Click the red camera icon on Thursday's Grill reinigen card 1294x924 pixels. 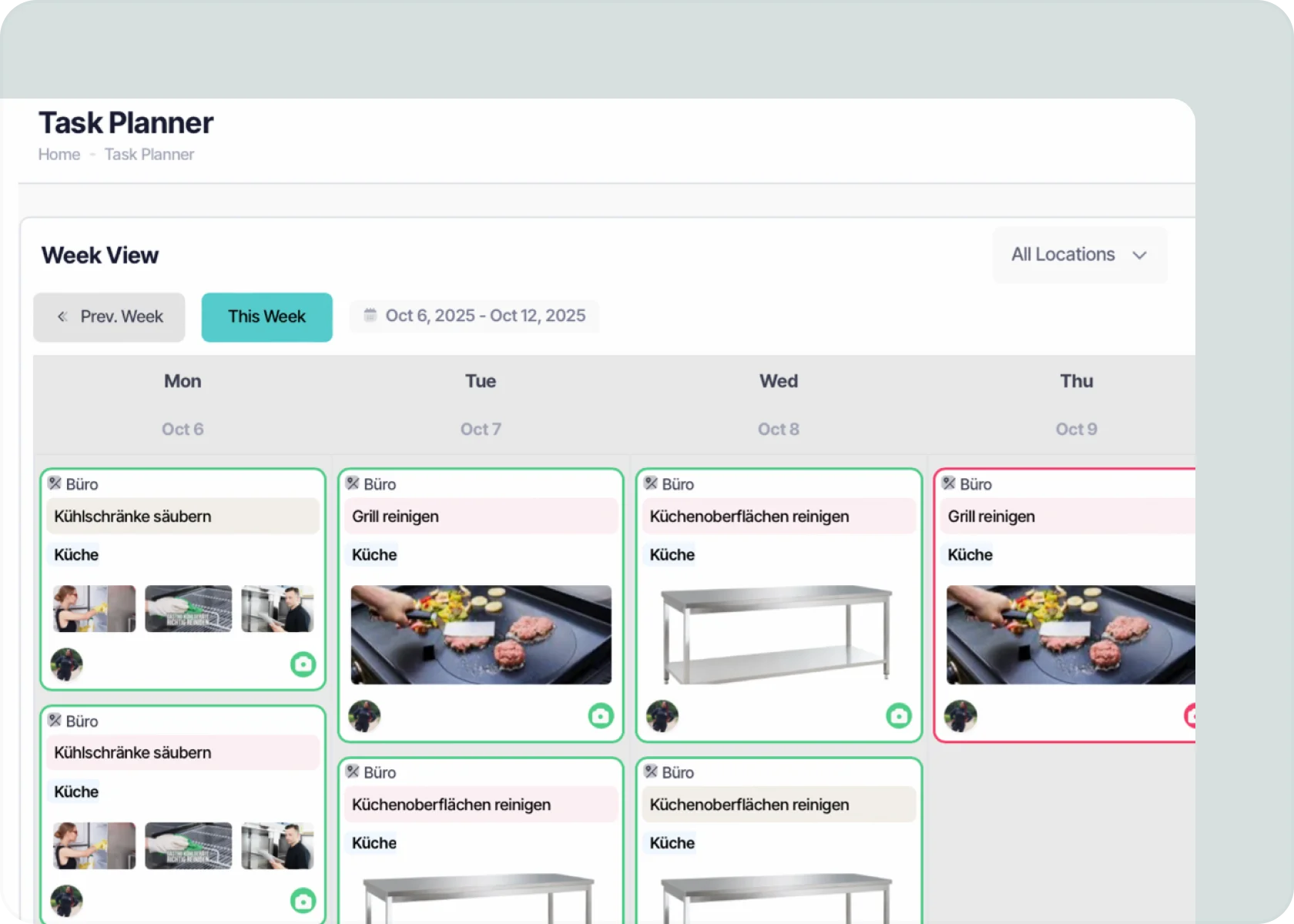[x=1190, y=715]
